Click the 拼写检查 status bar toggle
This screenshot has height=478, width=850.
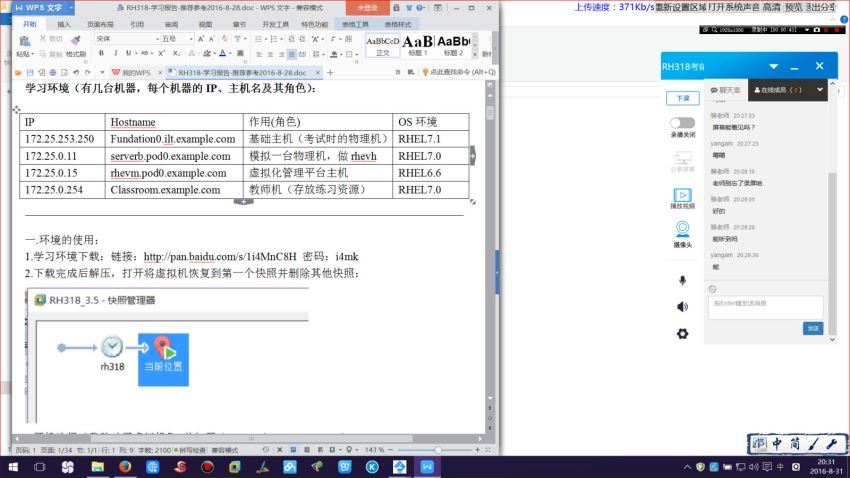coord(189,450)
